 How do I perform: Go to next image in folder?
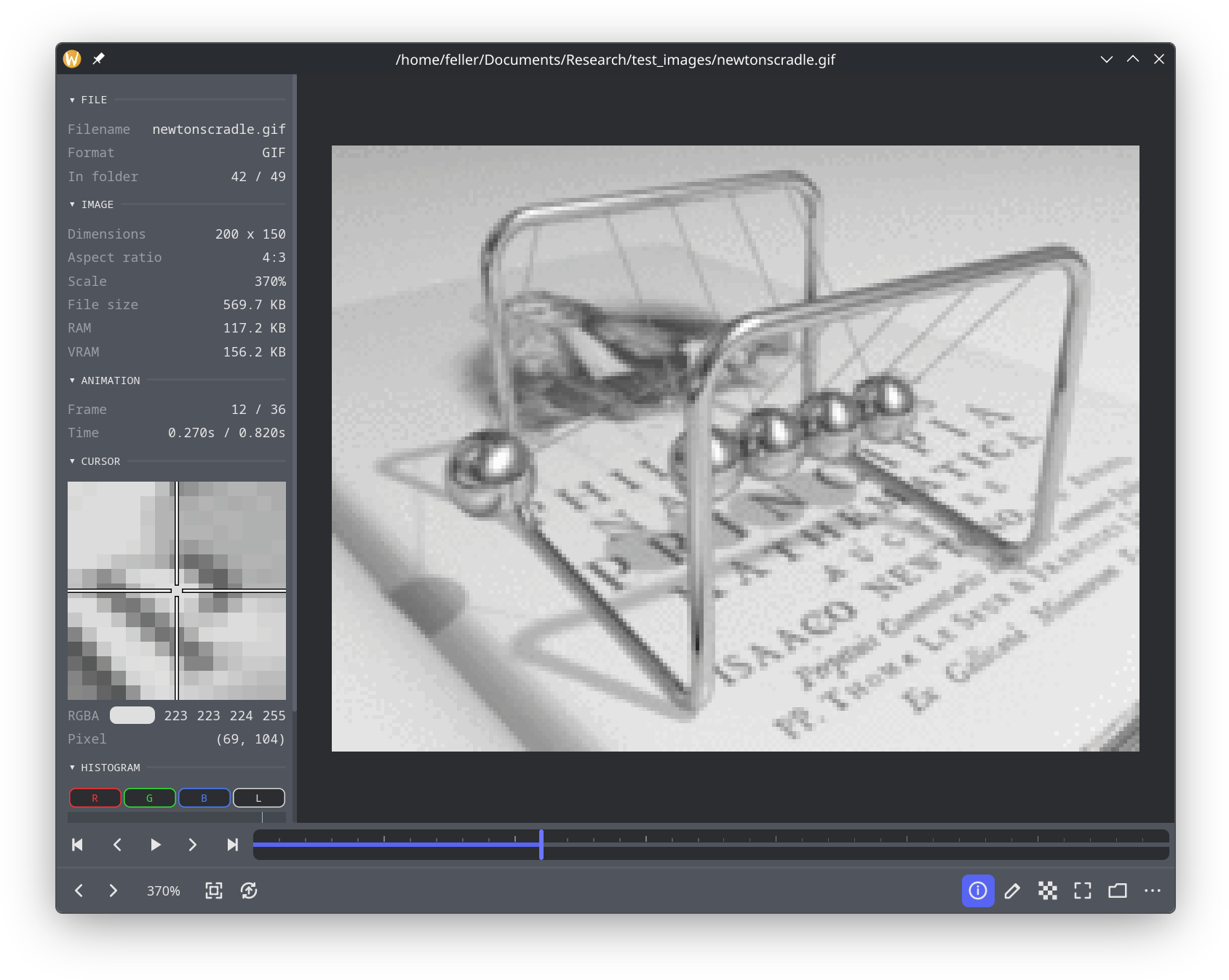(x=113, y=891)
